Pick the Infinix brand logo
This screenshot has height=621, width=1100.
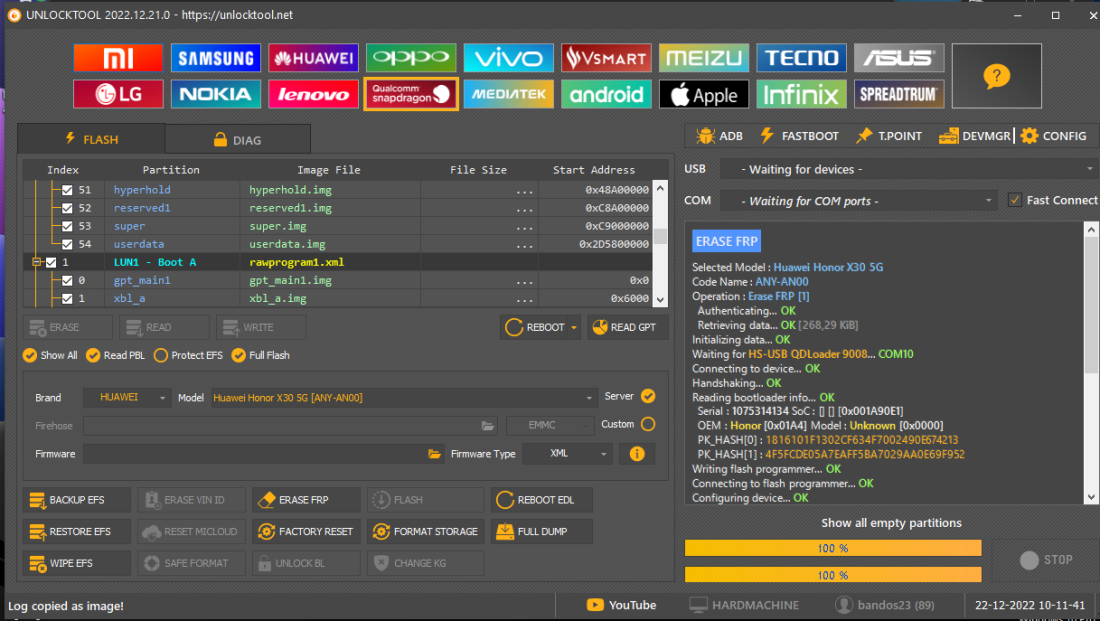click(801, 94)
